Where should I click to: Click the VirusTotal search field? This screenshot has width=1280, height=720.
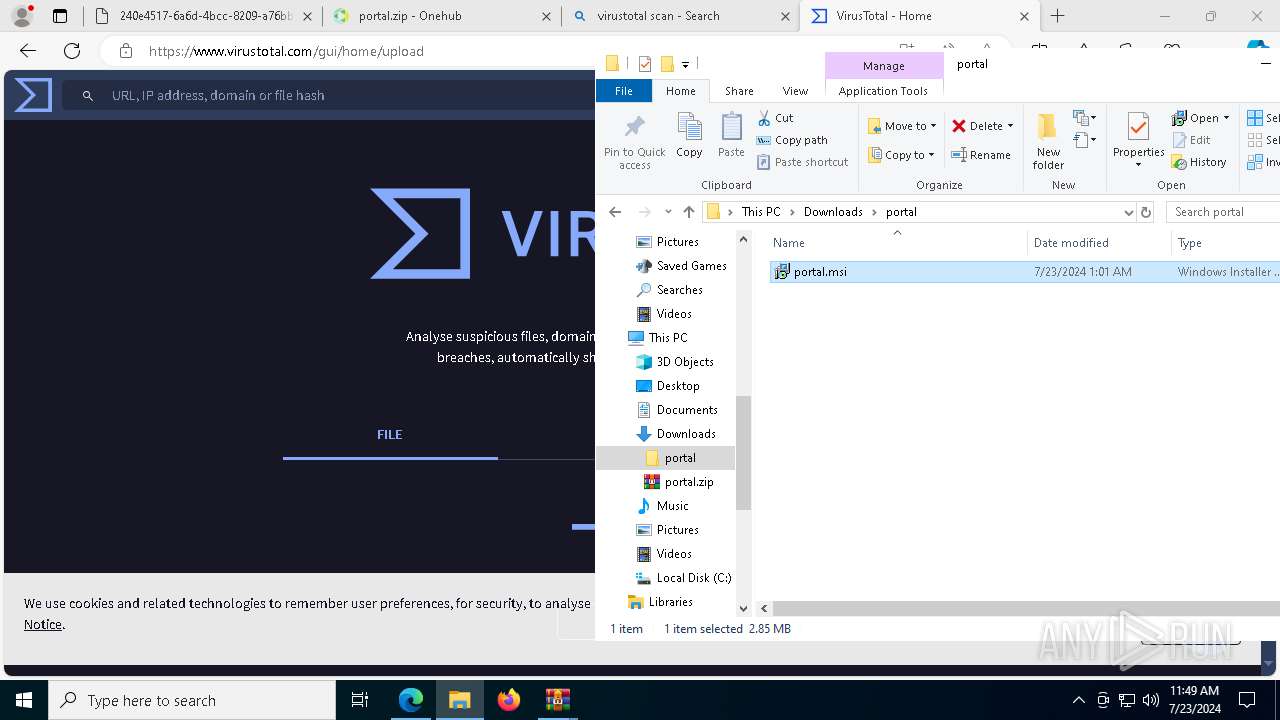click(x=330, y=95)
